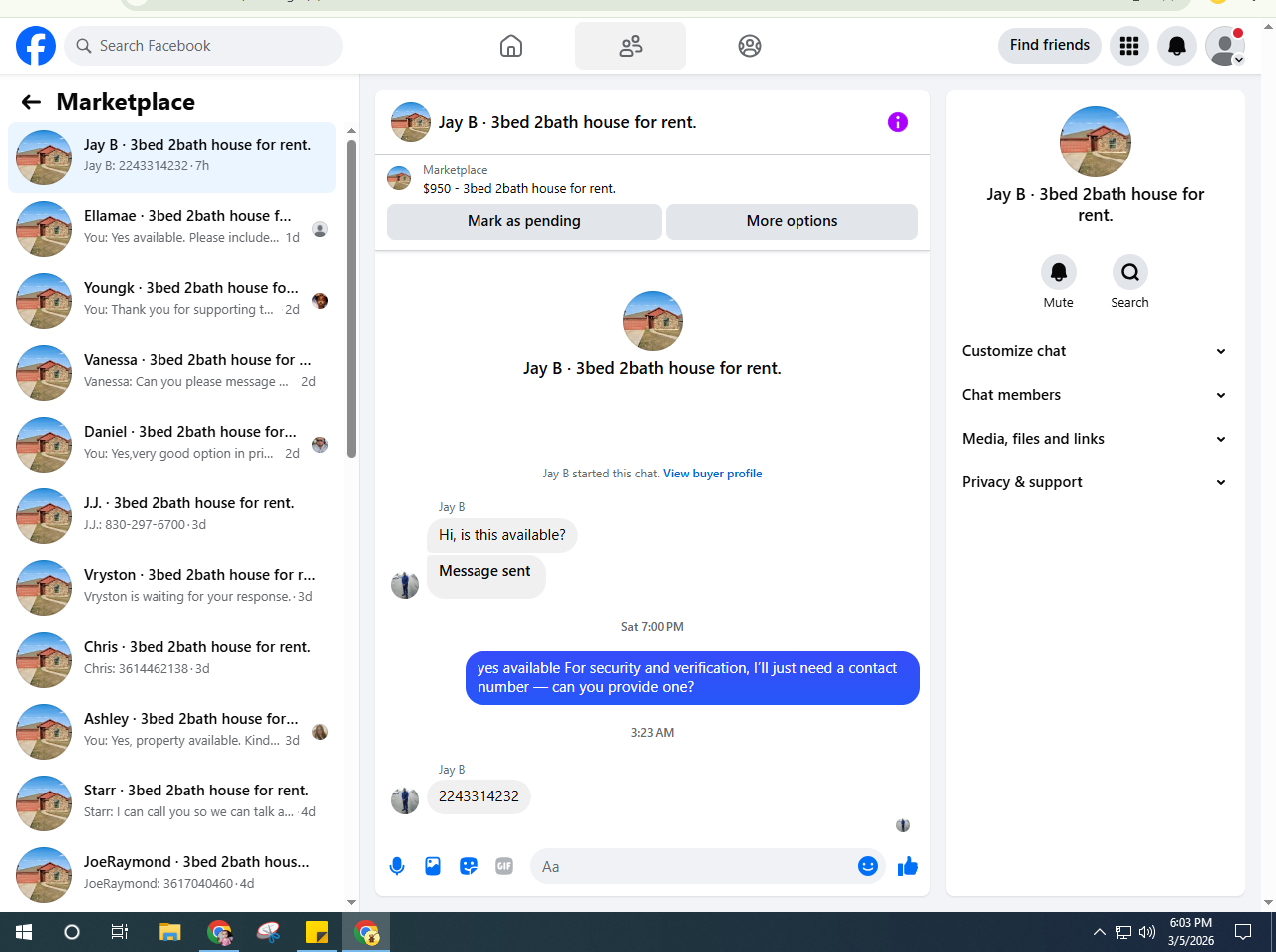Open Cortana search circle on the taskbar

click(x=72, y=932)
